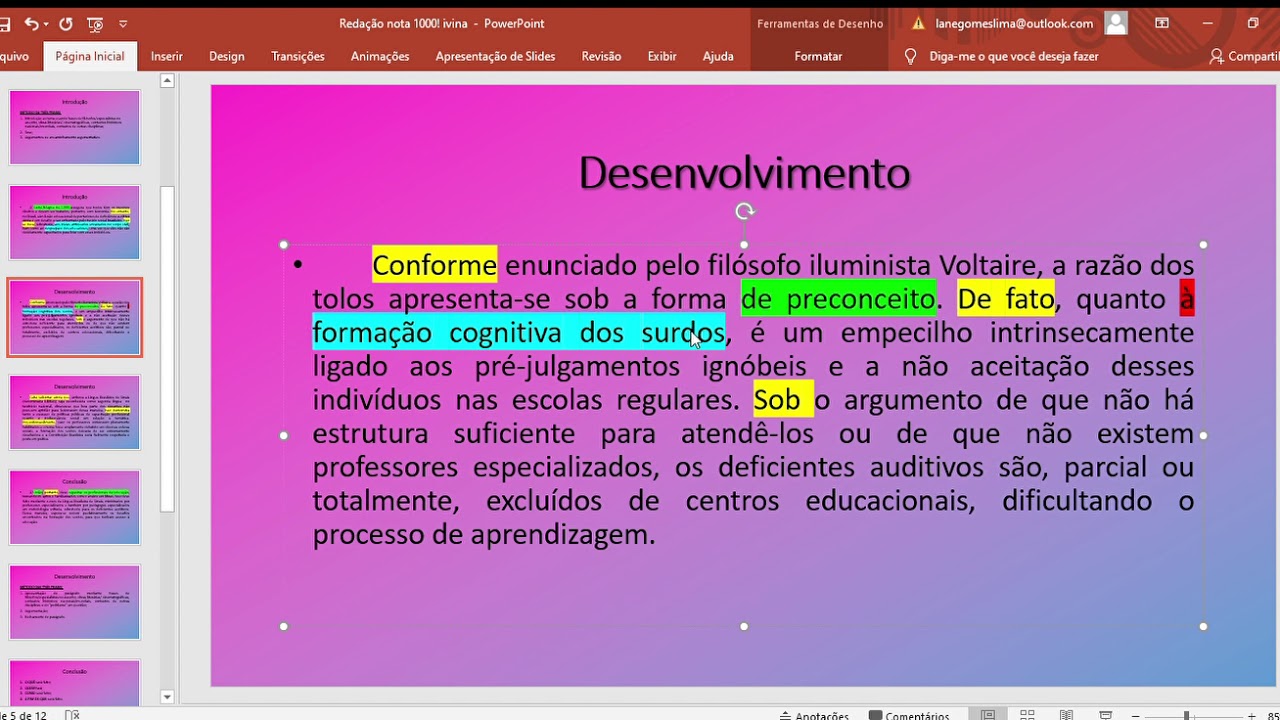1280x720 pixels.
Task: Click the zoom slider handle
Action: [1187, 716]
